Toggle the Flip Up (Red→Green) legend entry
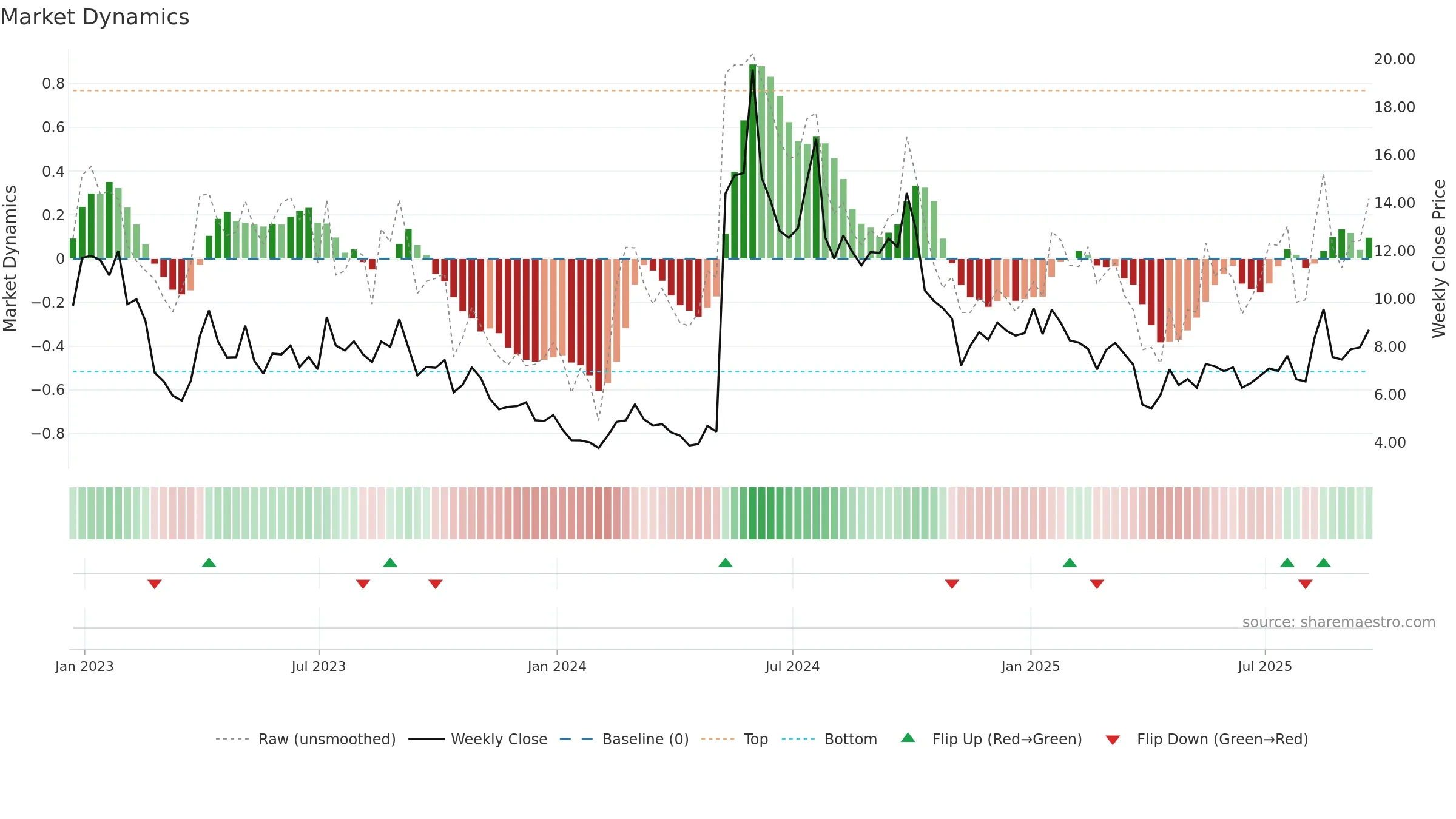This screenshot has height=819, width=1456. (991, 739)
